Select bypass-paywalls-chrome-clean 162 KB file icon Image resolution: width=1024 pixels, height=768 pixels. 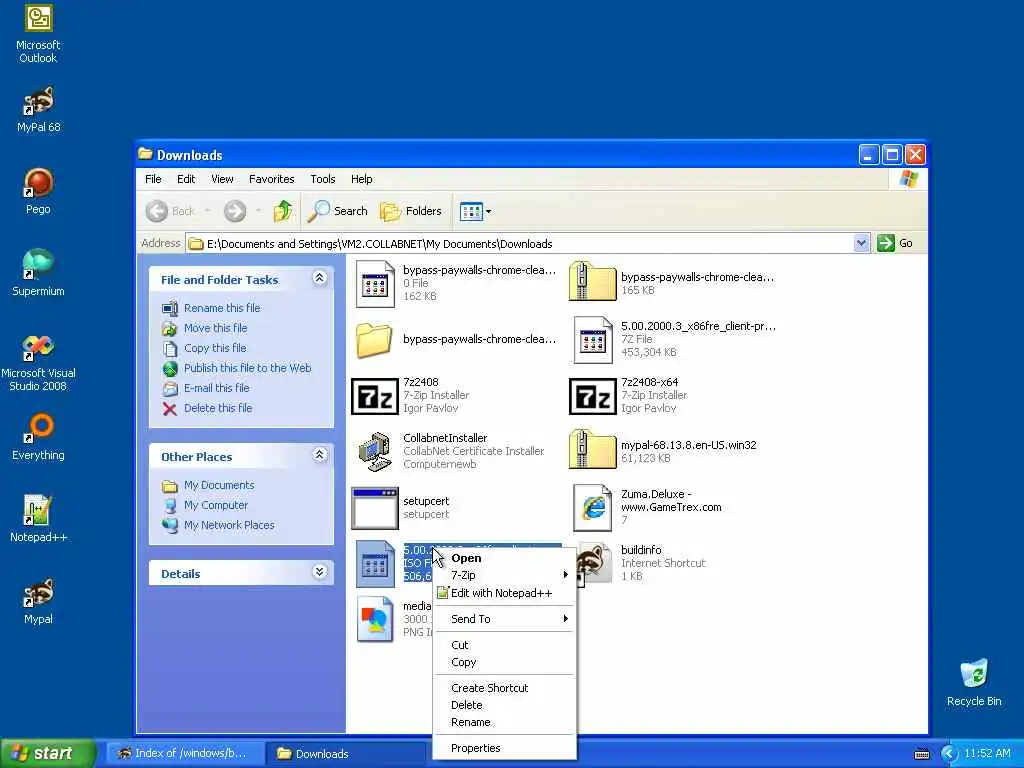pyautogui.click(x=376, y=283)
